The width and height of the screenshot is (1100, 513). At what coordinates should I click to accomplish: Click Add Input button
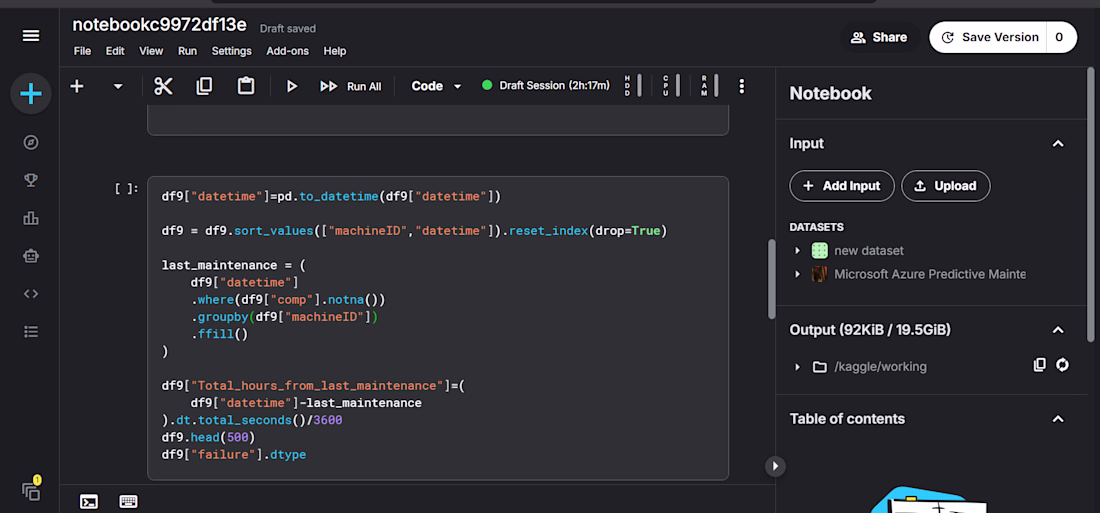tap(842, 186)
